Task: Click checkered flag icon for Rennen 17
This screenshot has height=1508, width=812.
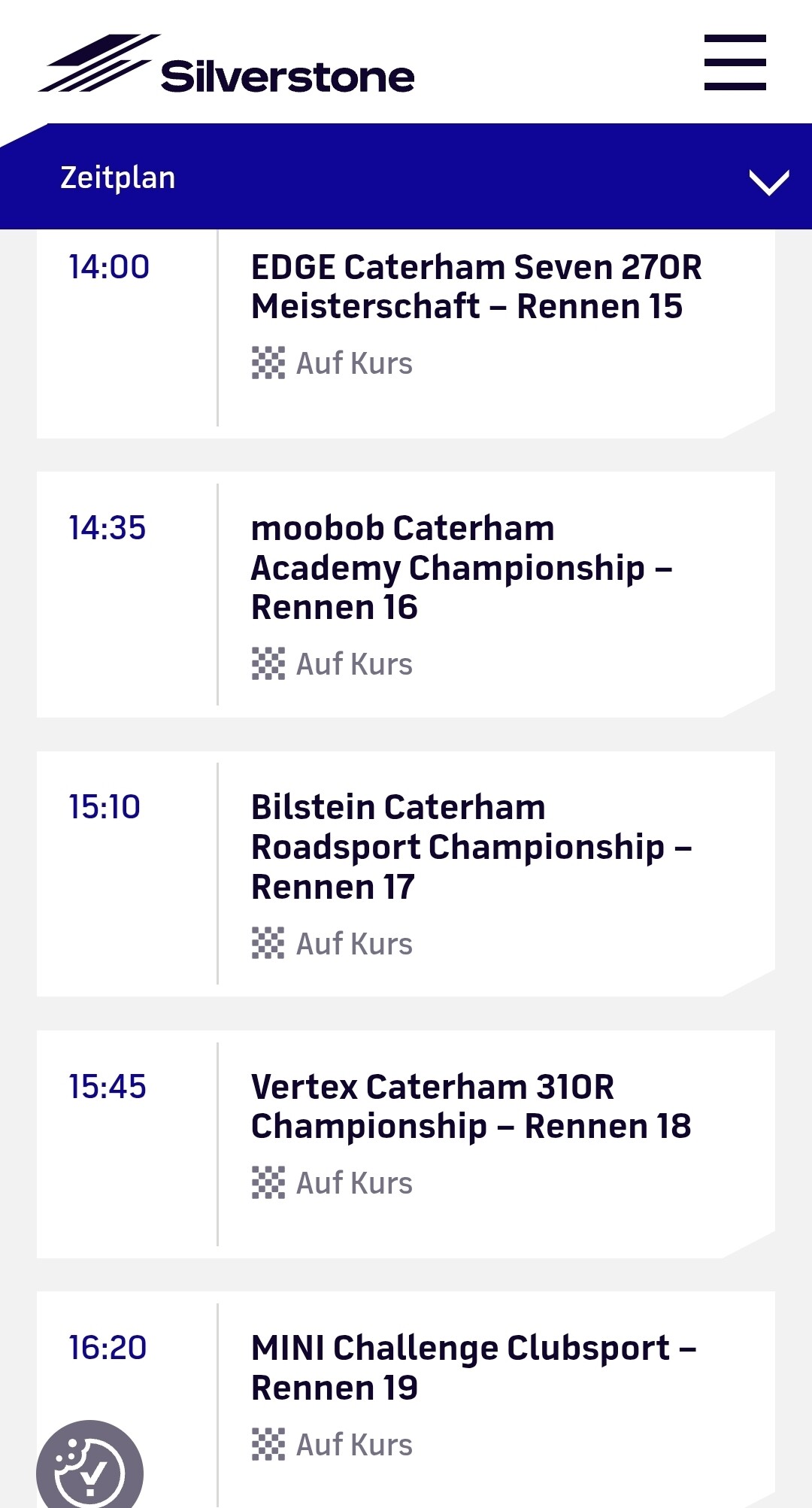Action: coord(268,943)
